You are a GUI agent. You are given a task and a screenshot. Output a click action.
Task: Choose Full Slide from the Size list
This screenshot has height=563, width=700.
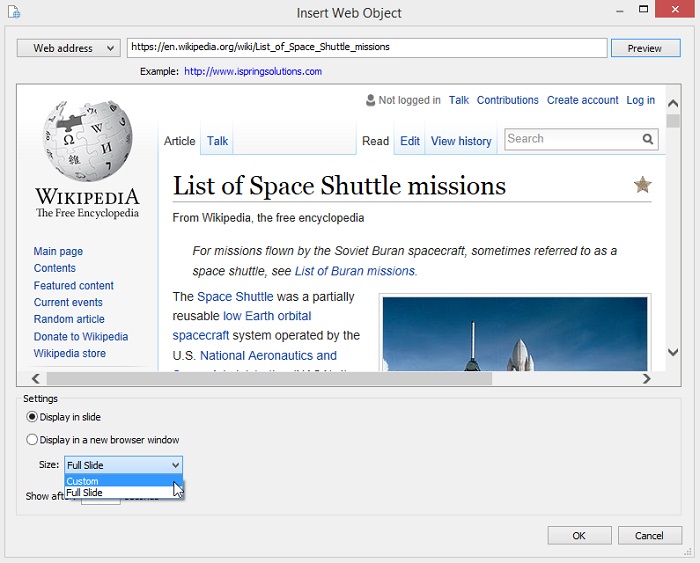(x=124, y=492)
